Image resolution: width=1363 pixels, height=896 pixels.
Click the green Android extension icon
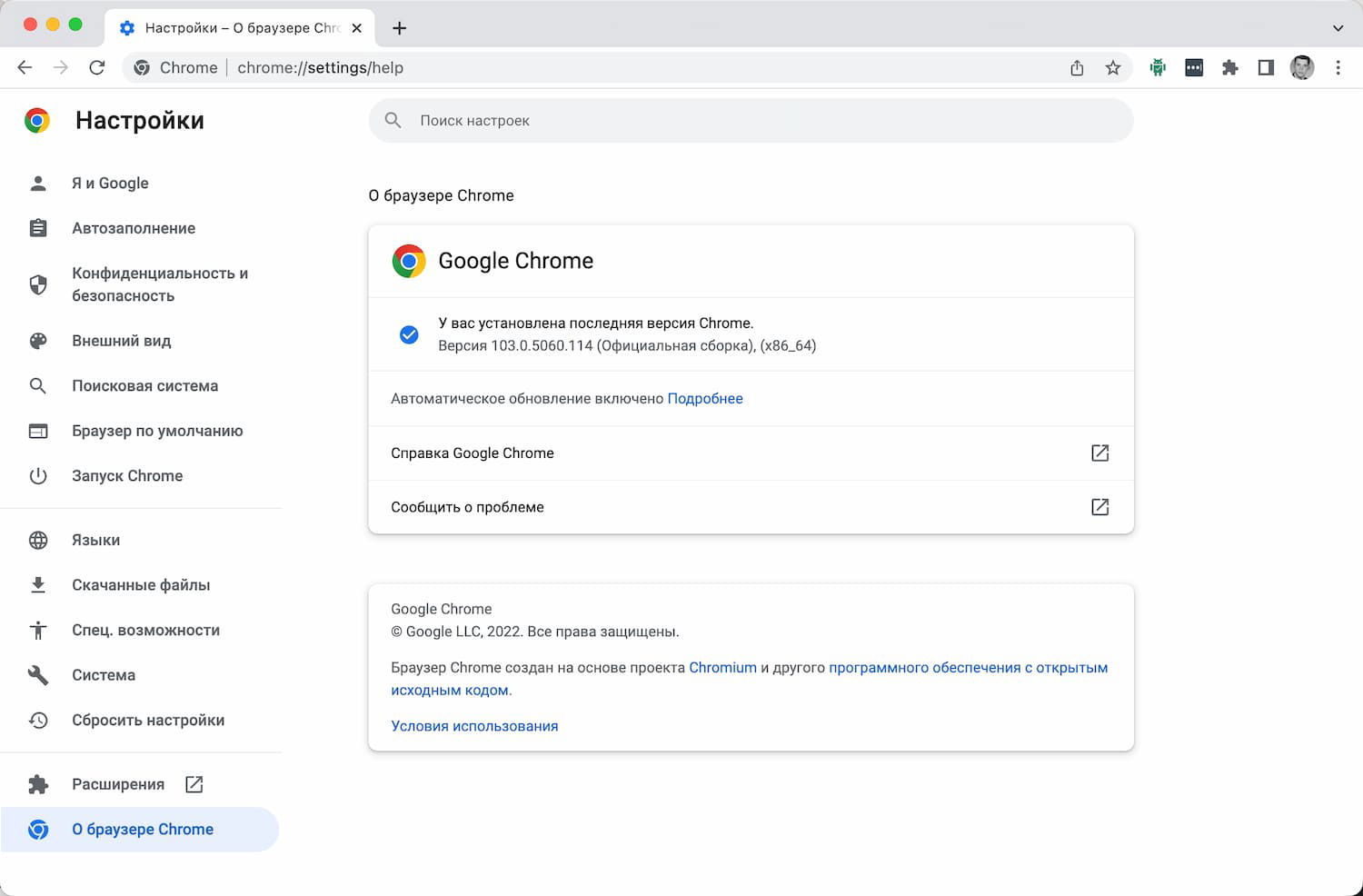coord(1158,67)
